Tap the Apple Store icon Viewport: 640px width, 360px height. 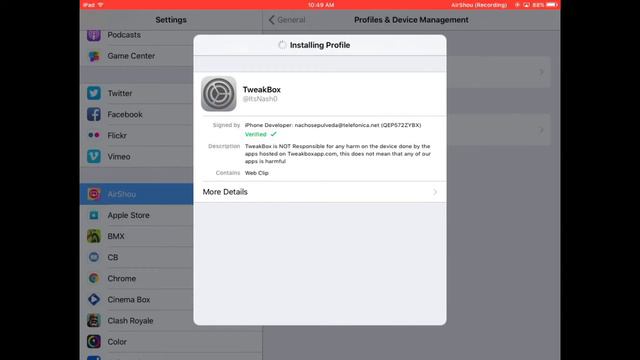93,215
